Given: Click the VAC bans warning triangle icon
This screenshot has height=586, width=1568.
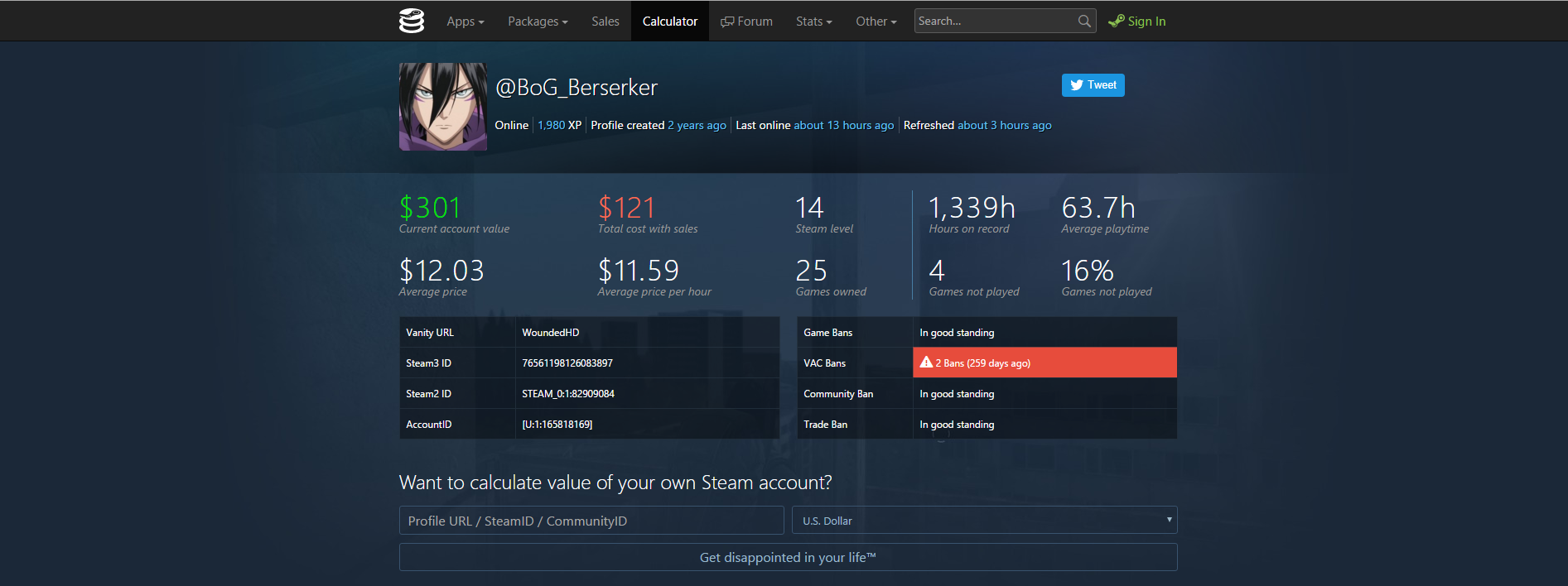Looking at the screenshot, I should [926, 363].
